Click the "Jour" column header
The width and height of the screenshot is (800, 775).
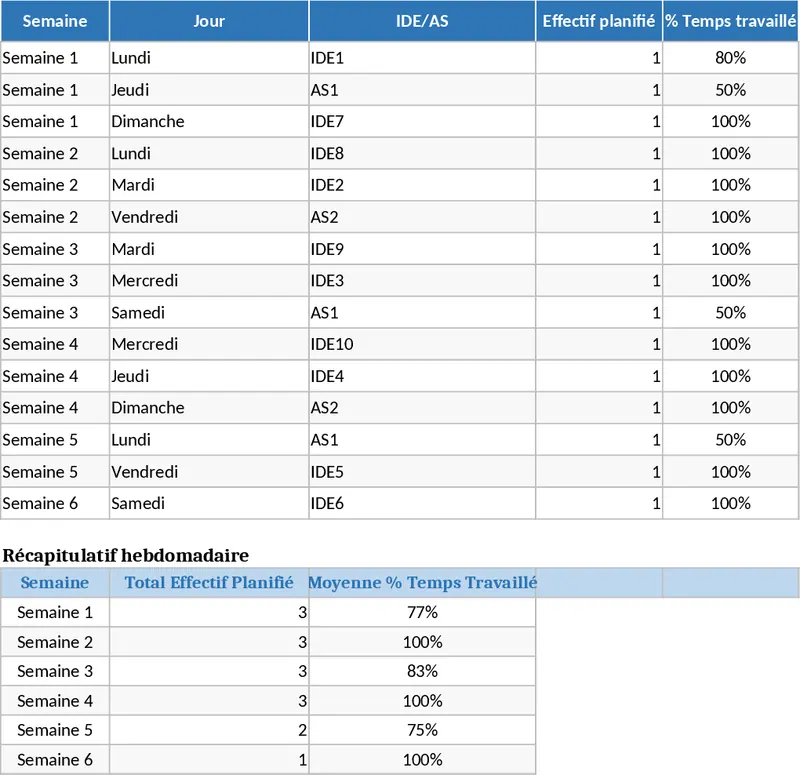point(209,21)
